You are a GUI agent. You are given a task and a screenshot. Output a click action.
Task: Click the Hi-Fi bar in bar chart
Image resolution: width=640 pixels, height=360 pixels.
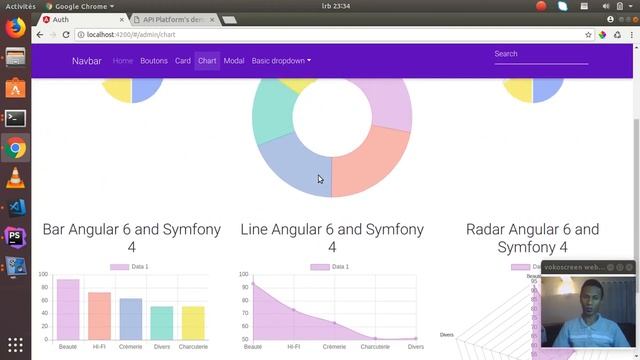pos(99,316)
